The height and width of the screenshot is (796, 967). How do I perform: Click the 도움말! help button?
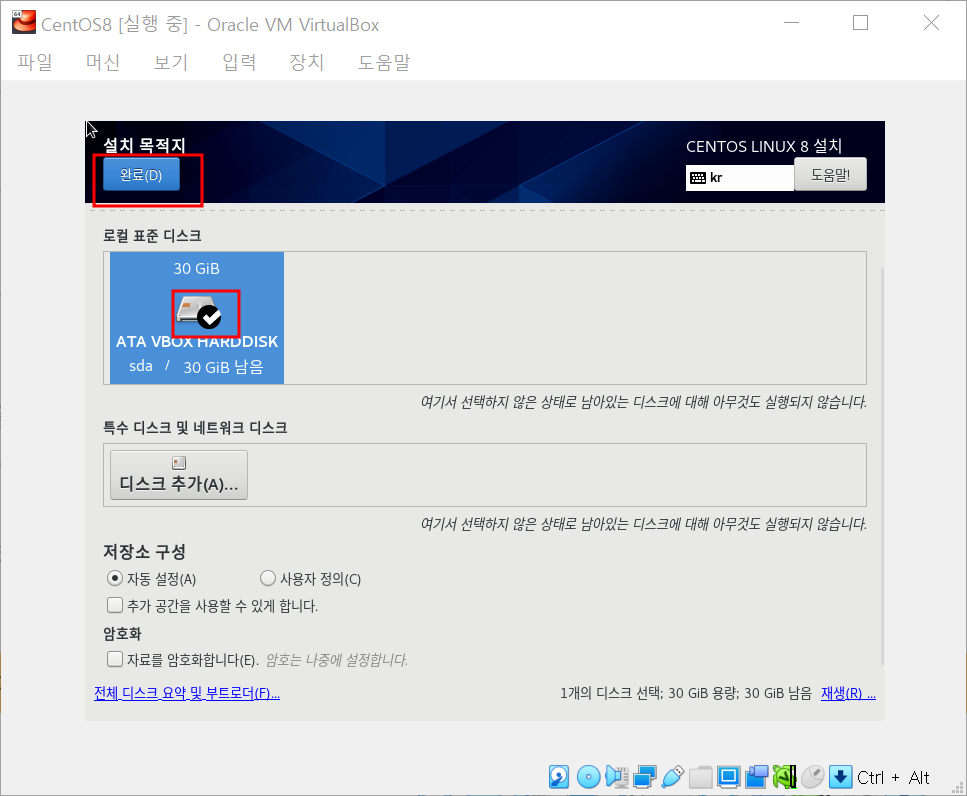pyautogui.click(x=830, y=175)
